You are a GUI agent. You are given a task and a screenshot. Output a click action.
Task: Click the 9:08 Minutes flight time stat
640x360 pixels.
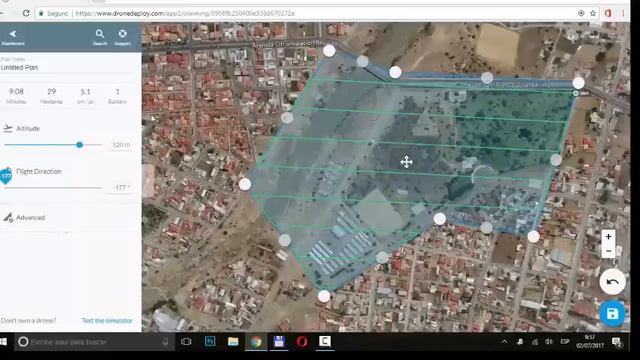pos(16,96)
